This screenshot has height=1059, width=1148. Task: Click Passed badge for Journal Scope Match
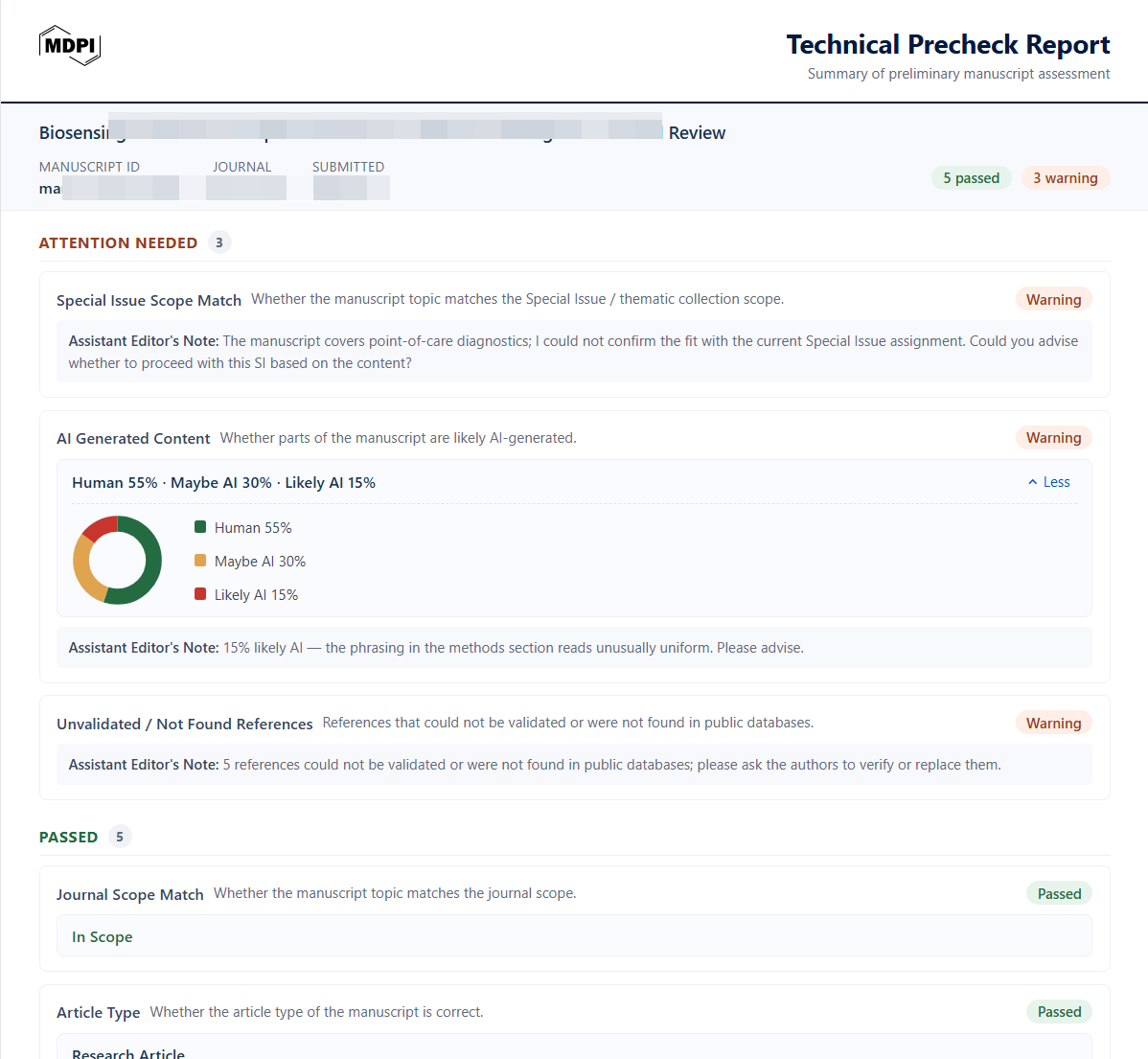coord(1060,893)
